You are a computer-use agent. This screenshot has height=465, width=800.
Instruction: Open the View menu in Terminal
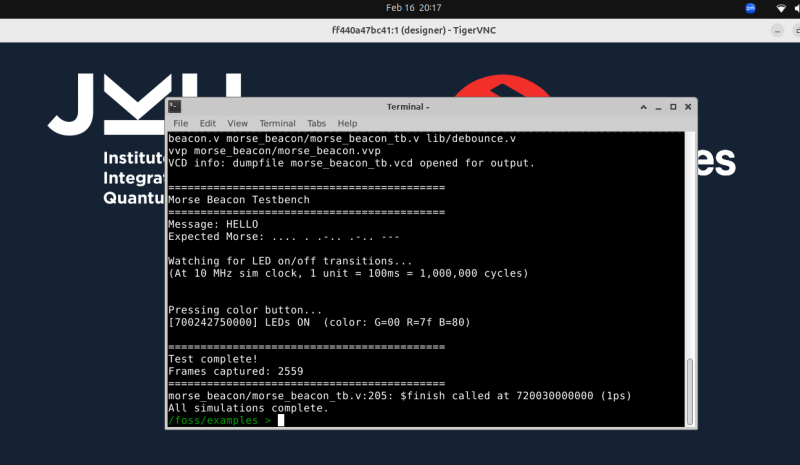pos(237,123)
